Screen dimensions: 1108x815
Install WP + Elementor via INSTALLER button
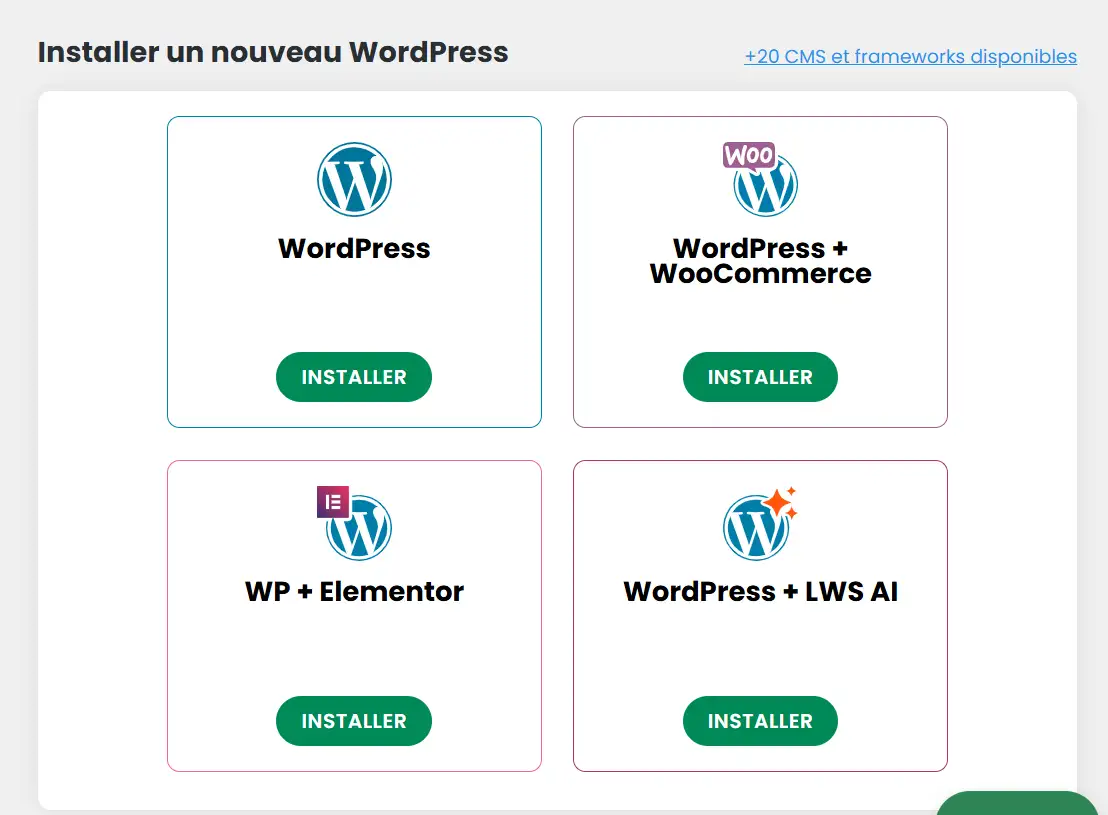point(354,720)
